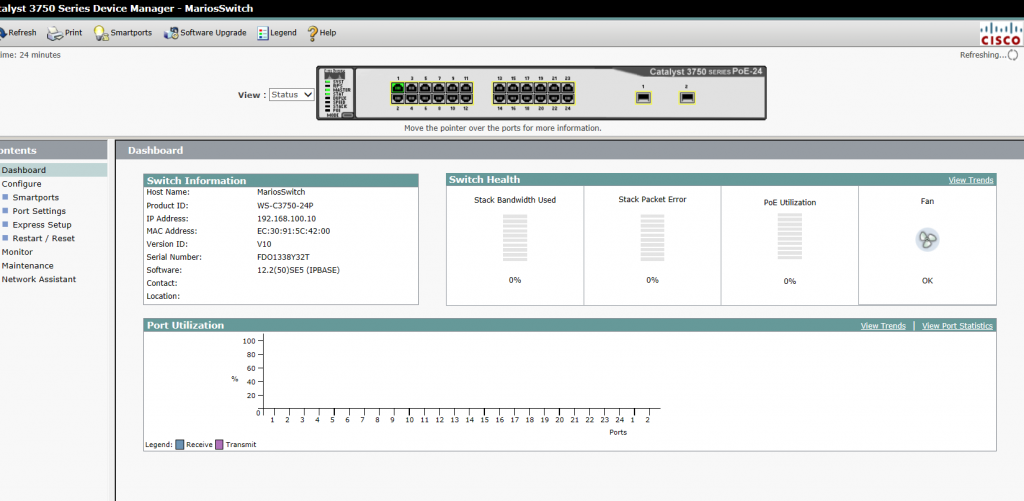Image resolution: width=1024 pixels, height=501 pixels.
Task: Open Help from the toolbar
Action: [x=321, y=33]
